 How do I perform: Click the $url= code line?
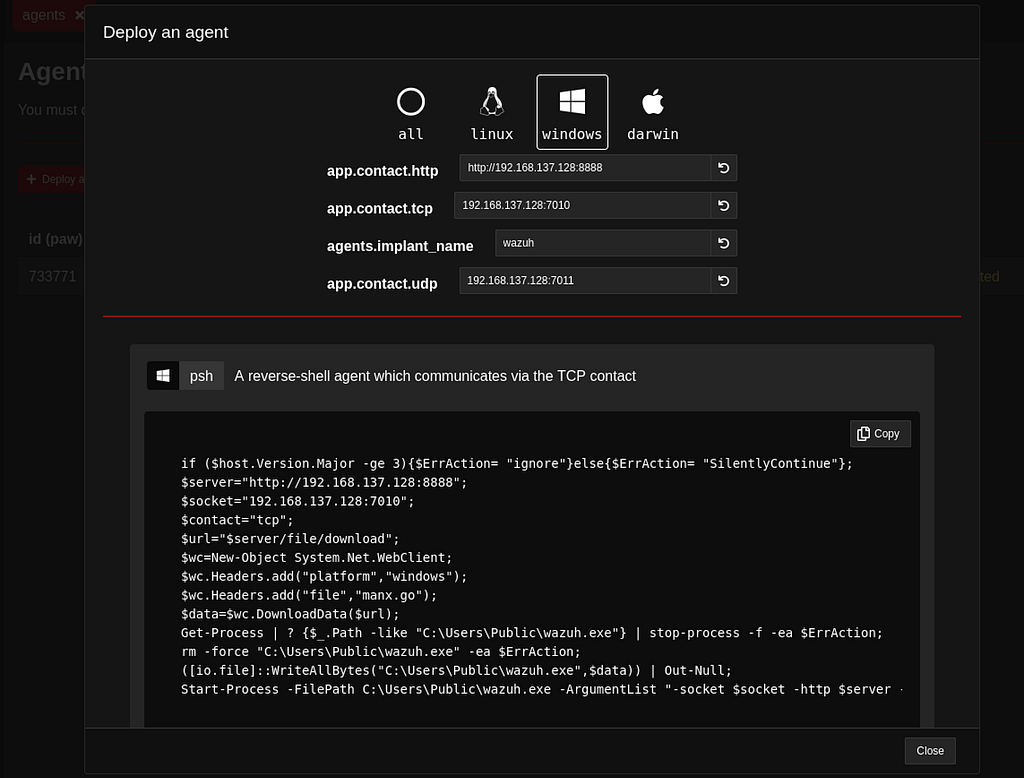coord(290,539)
